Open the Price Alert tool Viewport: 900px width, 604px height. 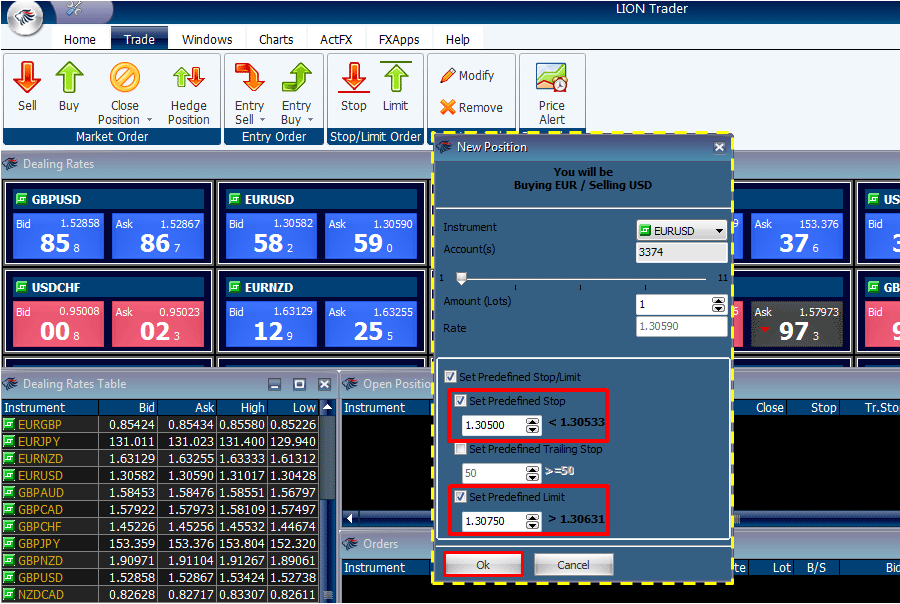click(x=552, y=94)
